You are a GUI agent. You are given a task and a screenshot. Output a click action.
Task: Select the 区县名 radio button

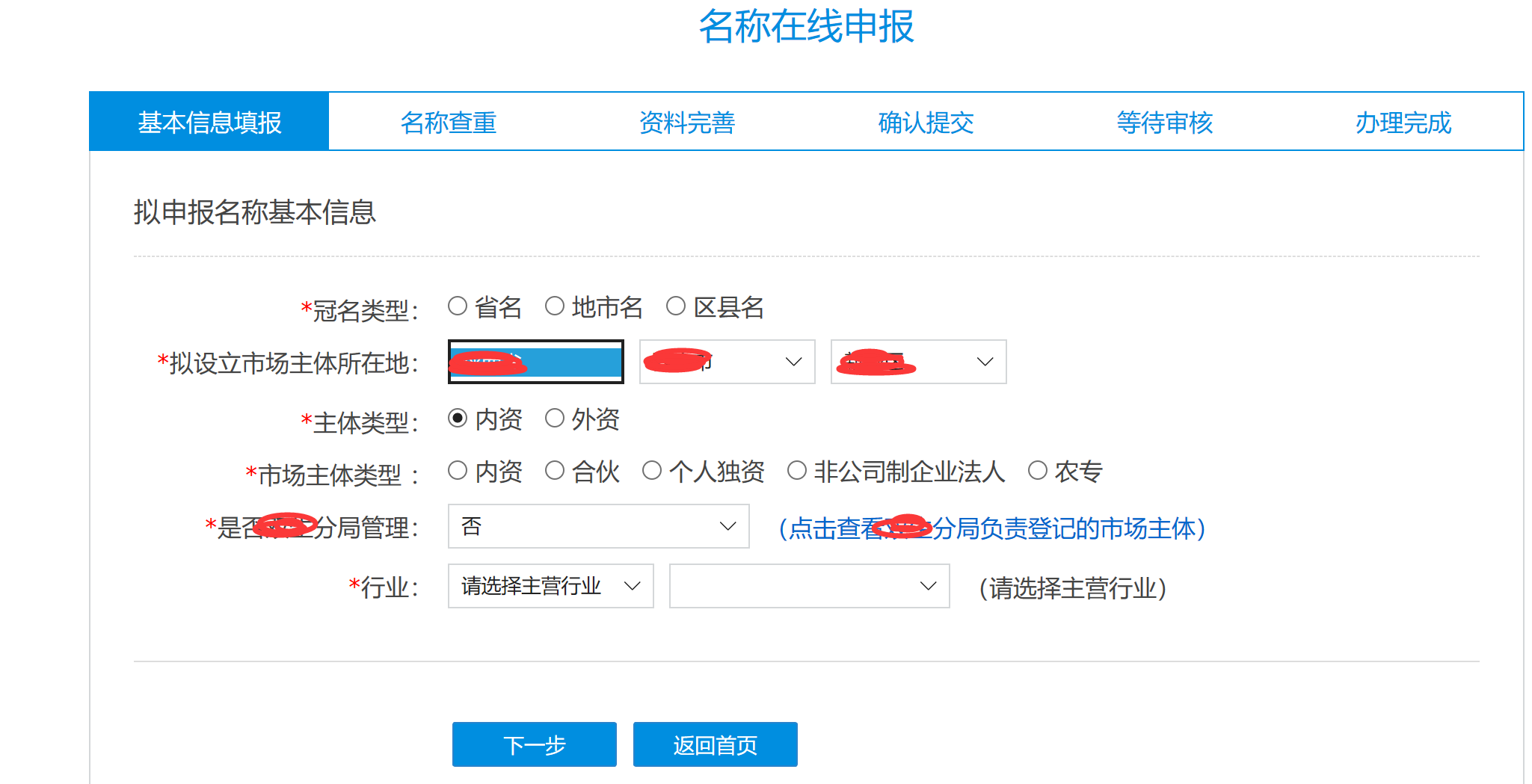(677, 306)
